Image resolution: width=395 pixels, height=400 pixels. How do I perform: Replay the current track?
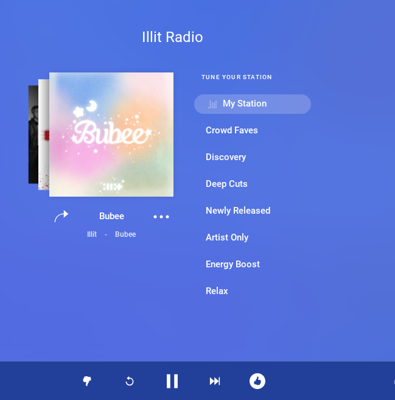[130, 381]
